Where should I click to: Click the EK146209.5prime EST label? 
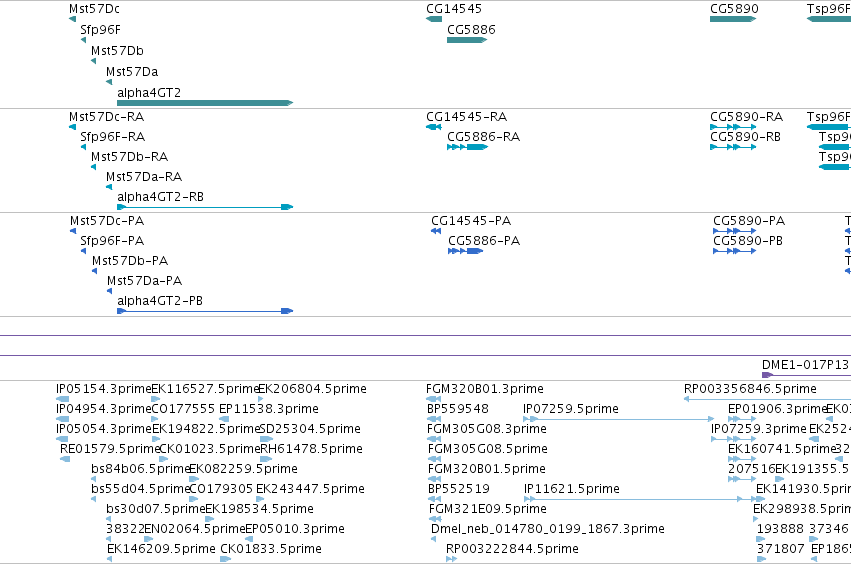pyautogui.click(x=161, y=549)
